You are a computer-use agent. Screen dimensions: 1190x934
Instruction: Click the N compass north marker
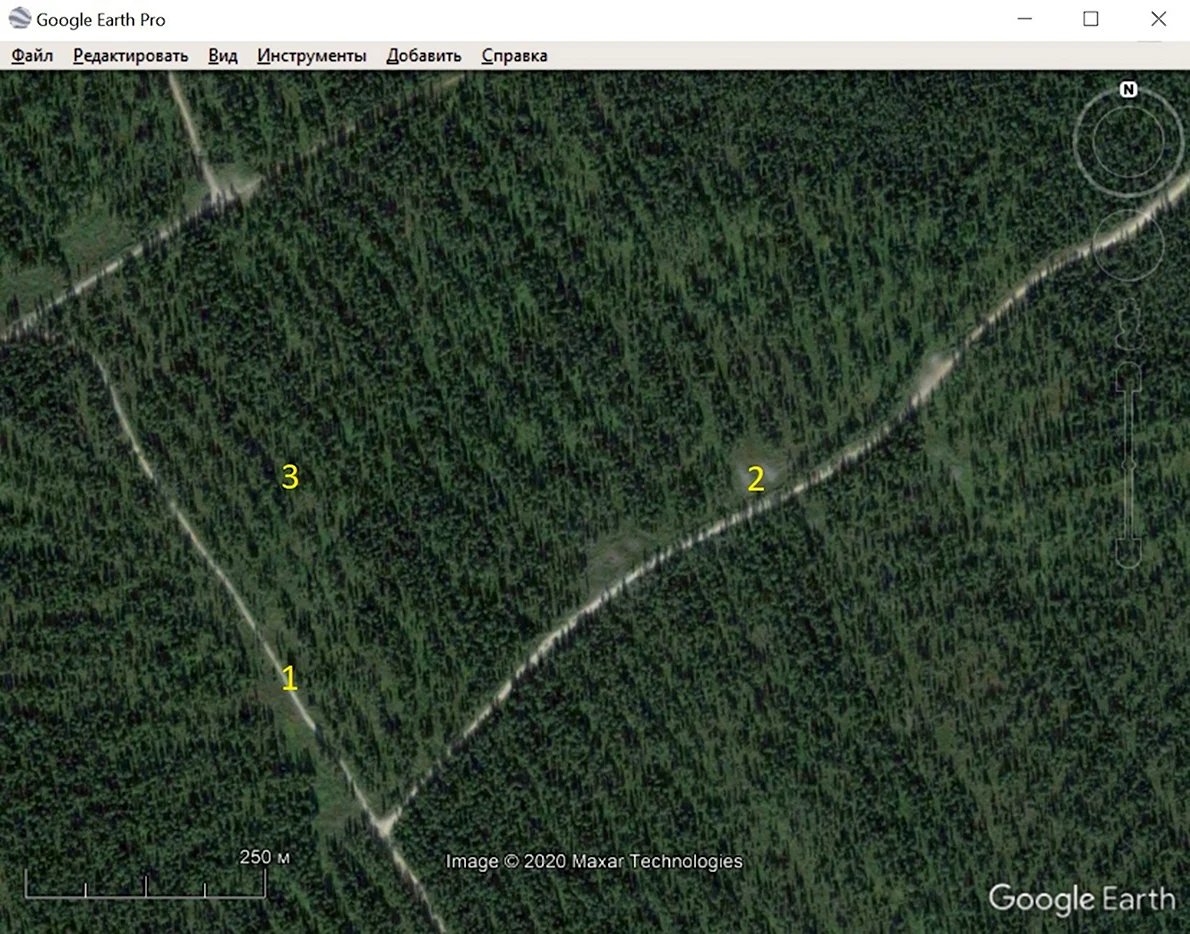(1129, 90)
